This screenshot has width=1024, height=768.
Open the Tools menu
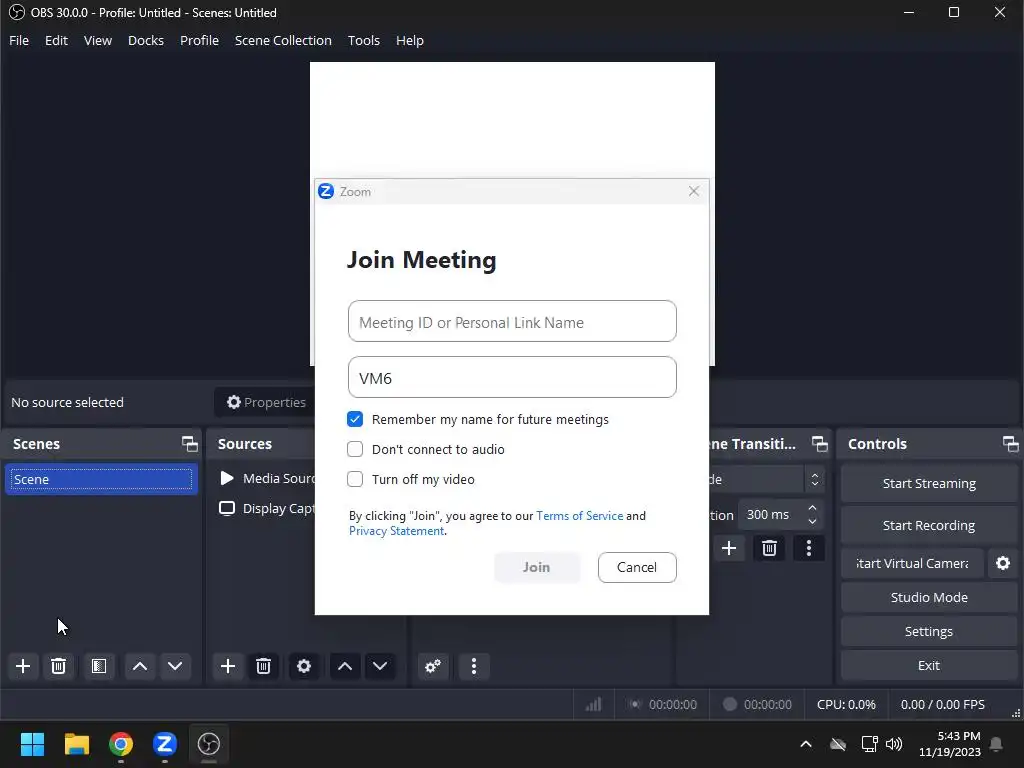tap(364, 40)
